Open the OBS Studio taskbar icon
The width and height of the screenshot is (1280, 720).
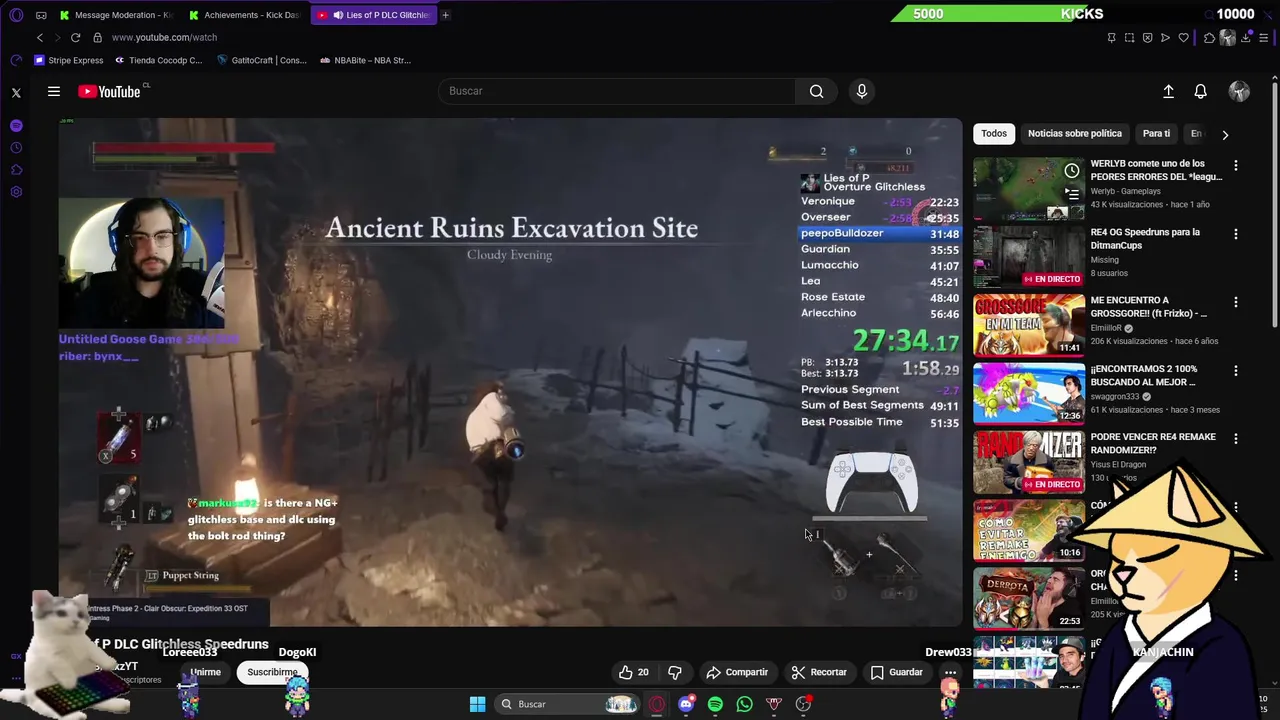(x=803, y=704)
